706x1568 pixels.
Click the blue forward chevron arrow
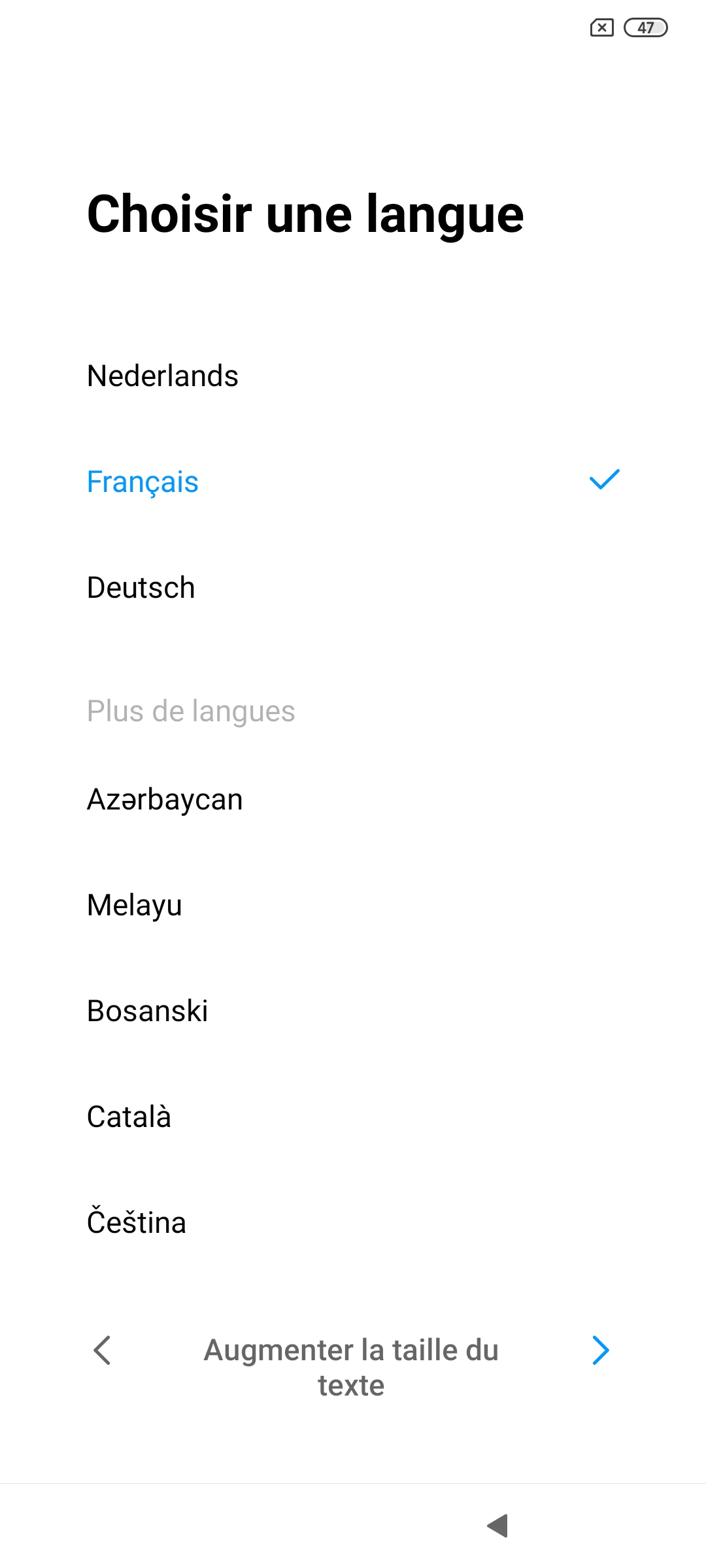(x=600, y=1350)
